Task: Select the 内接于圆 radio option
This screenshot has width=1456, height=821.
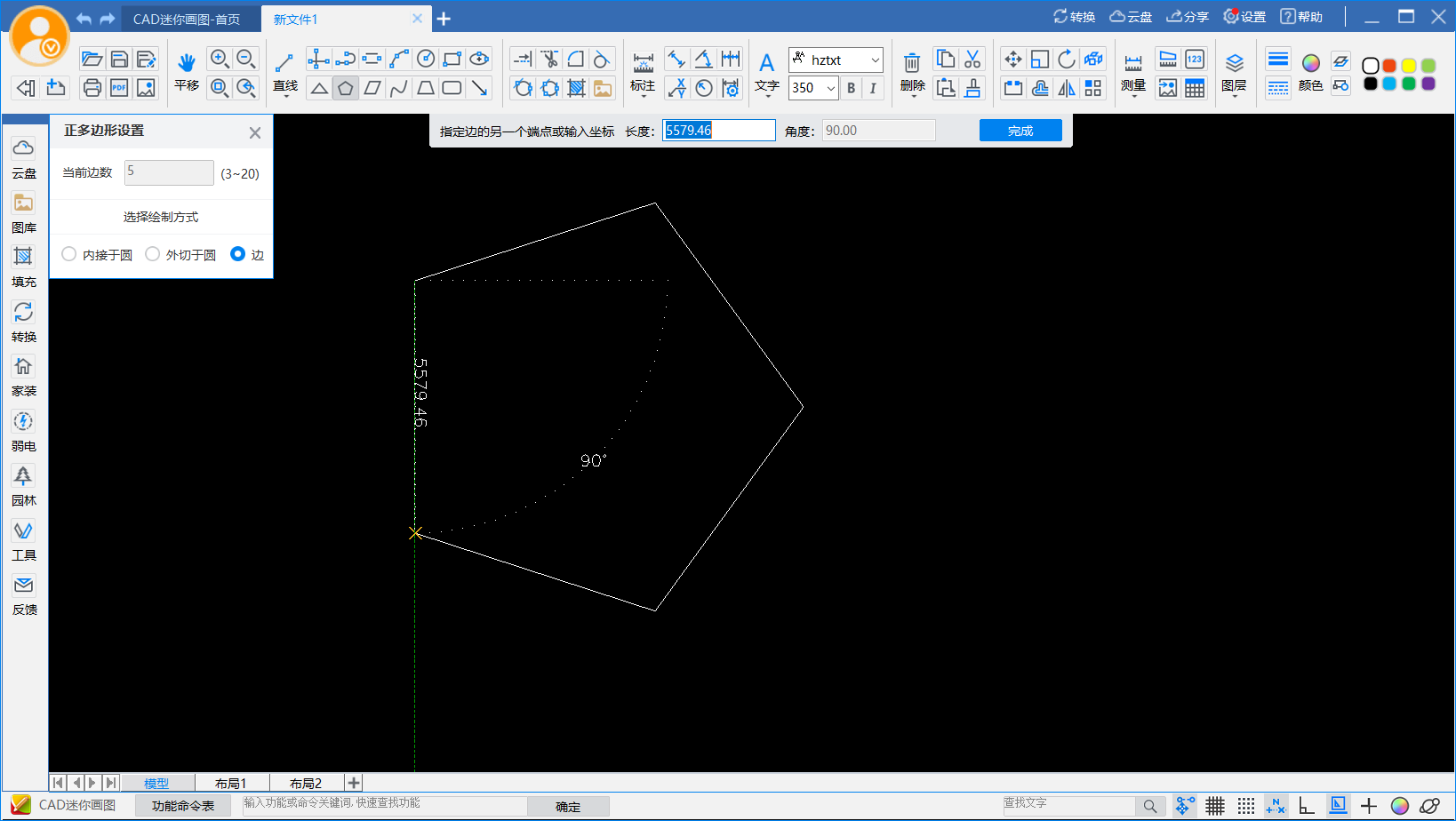Action: (x=69, y=254)
